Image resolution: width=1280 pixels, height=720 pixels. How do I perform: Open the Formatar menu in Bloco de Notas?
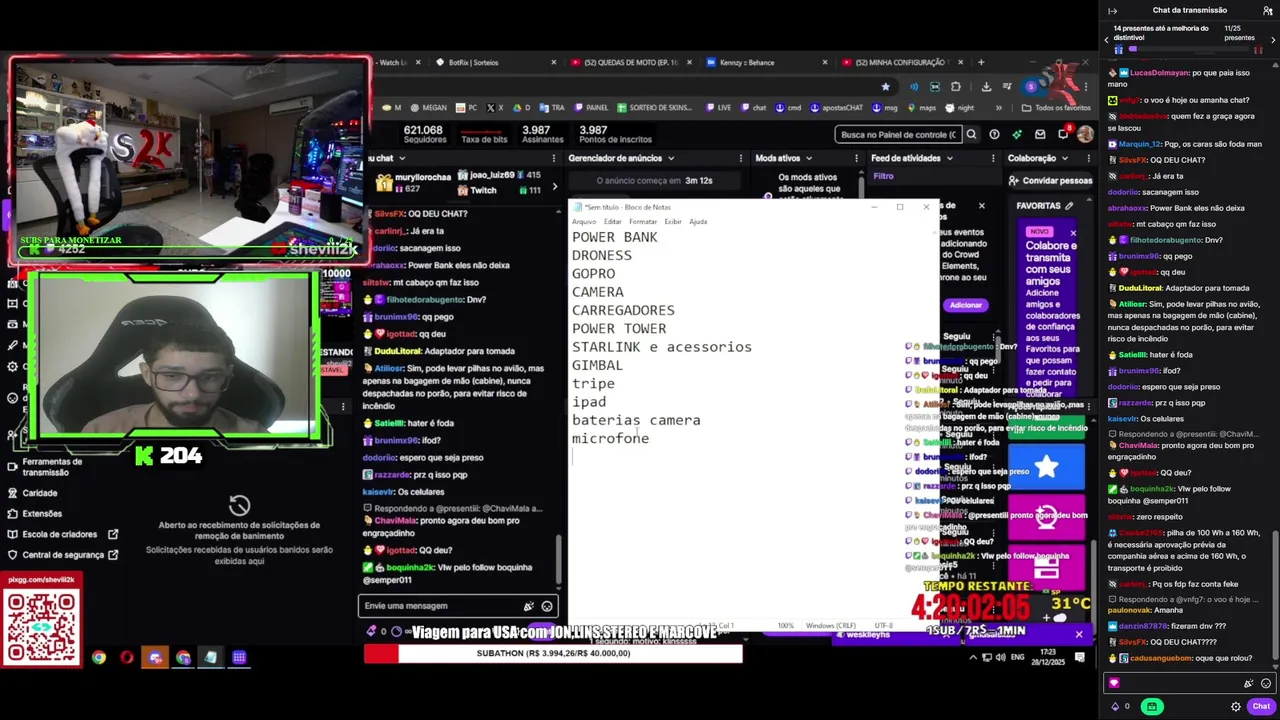(x=643, y=222)
